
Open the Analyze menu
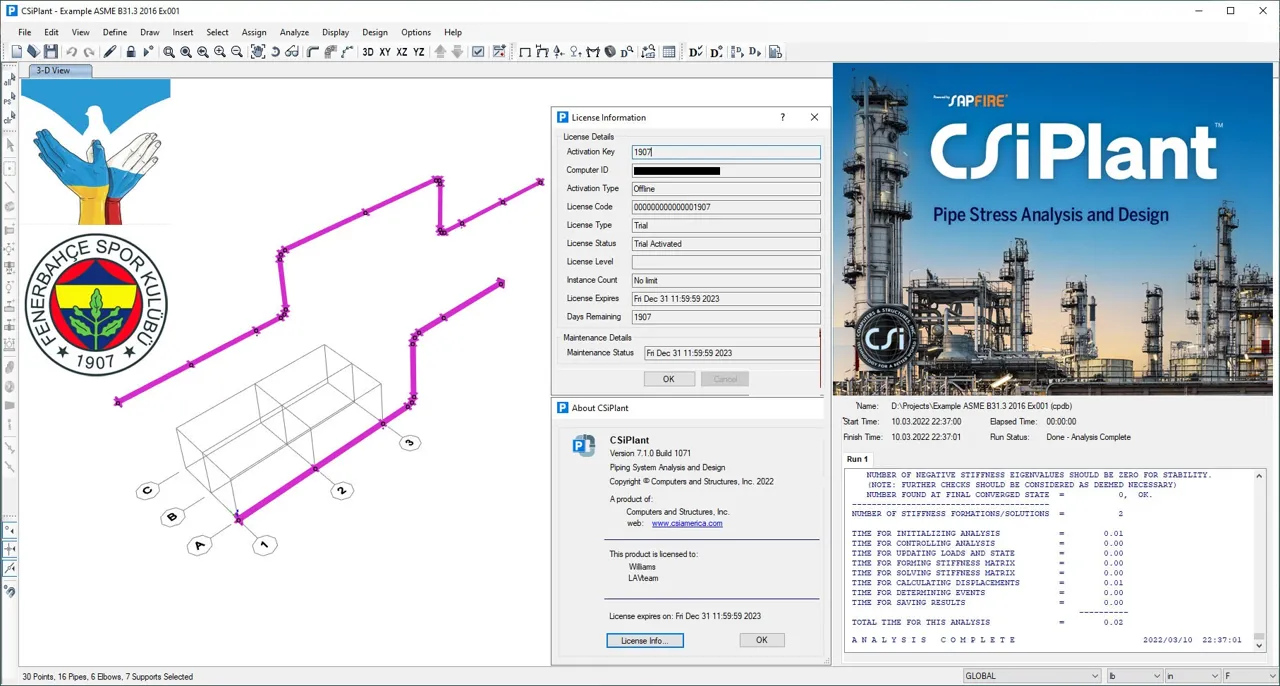coord(294,32)
